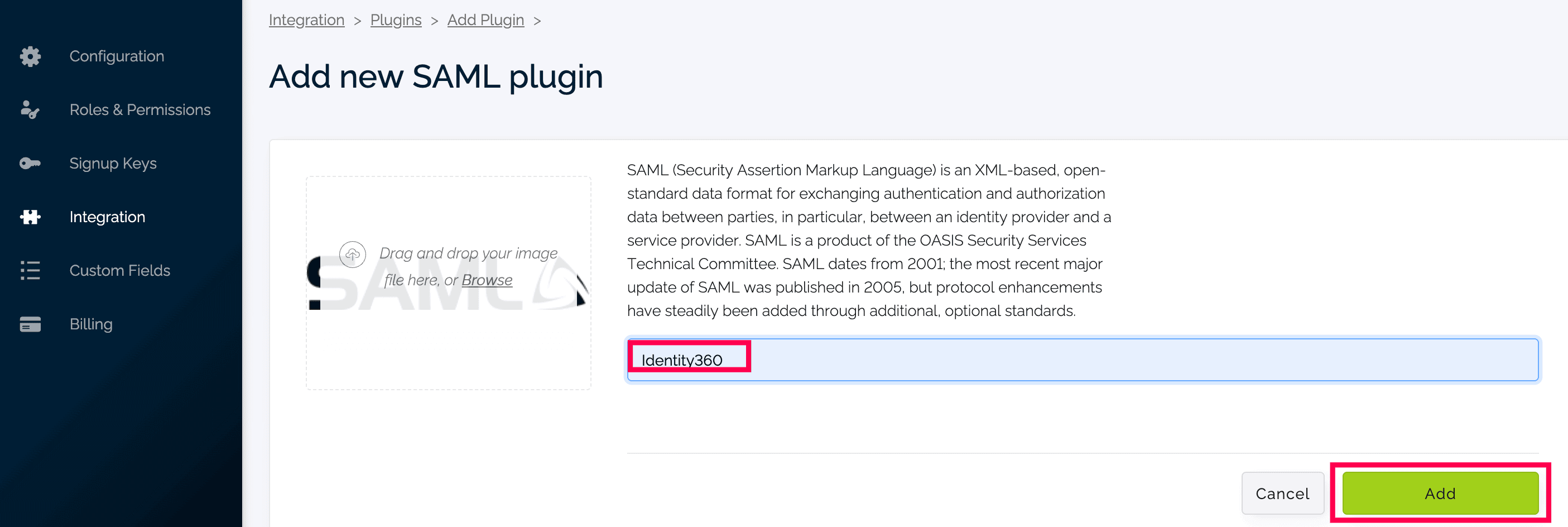Go to Signup Keys section

pyautogui.click(x=113, y=163)
